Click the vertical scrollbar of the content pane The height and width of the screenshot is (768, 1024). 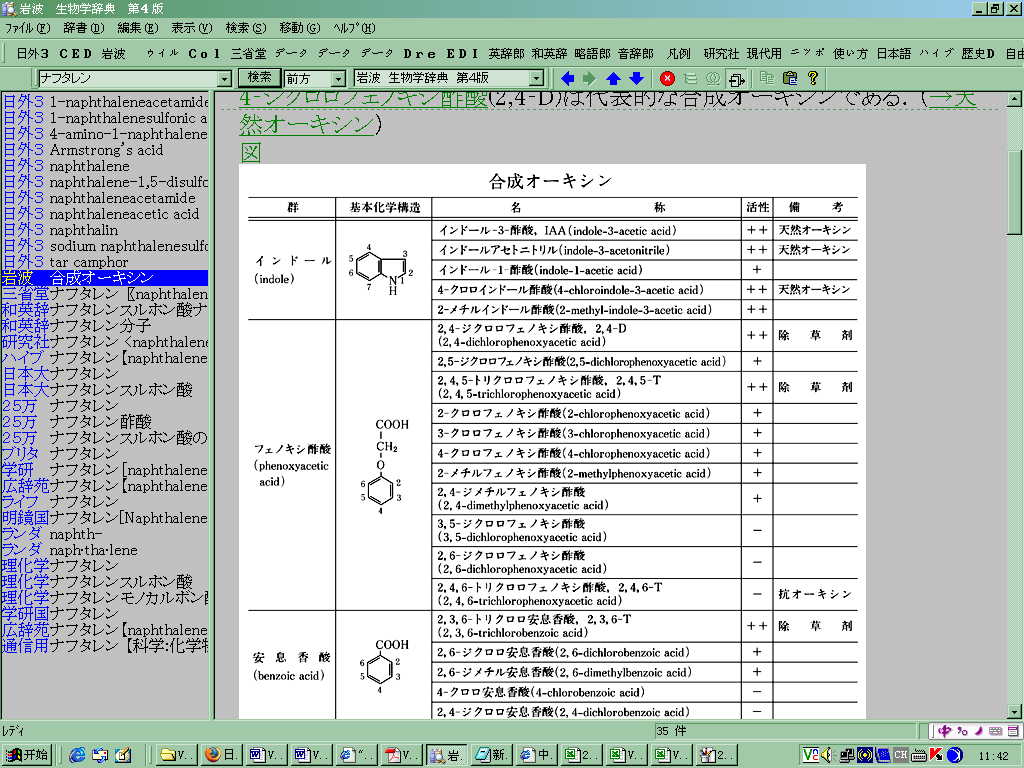pos(1015,400)
